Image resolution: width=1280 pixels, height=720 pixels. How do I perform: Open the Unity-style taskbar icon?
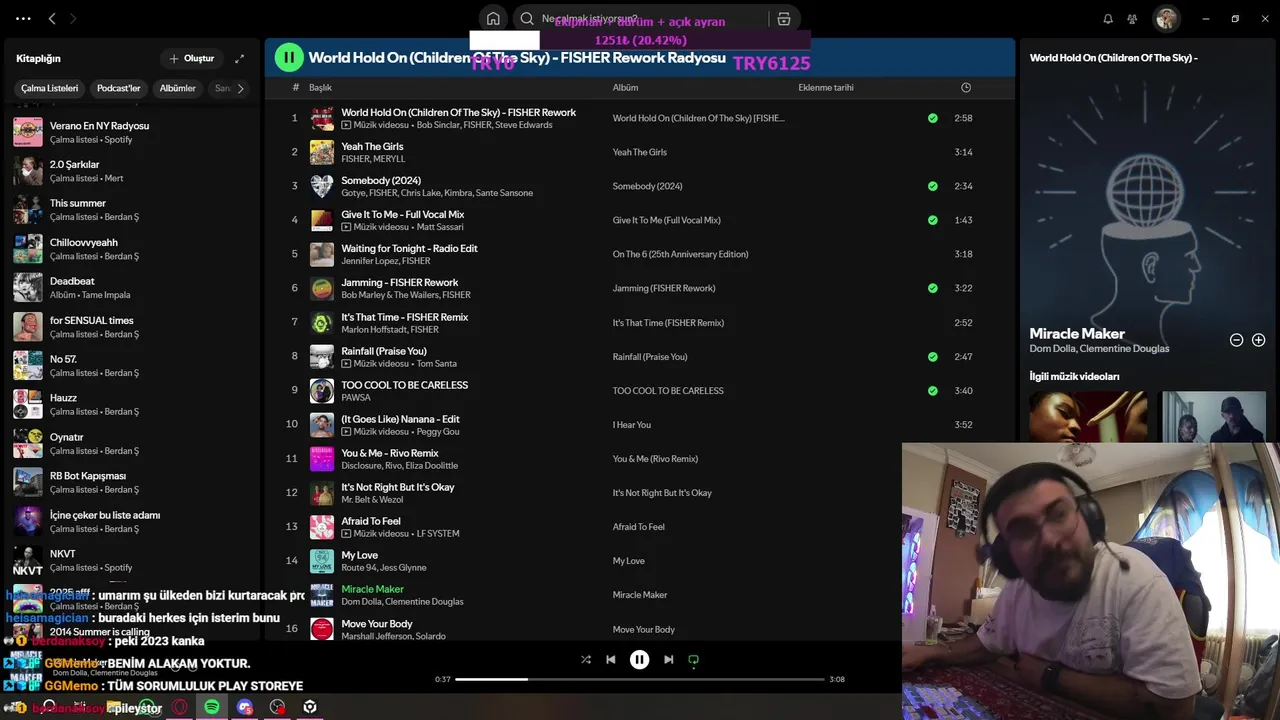tap(310, 707)
